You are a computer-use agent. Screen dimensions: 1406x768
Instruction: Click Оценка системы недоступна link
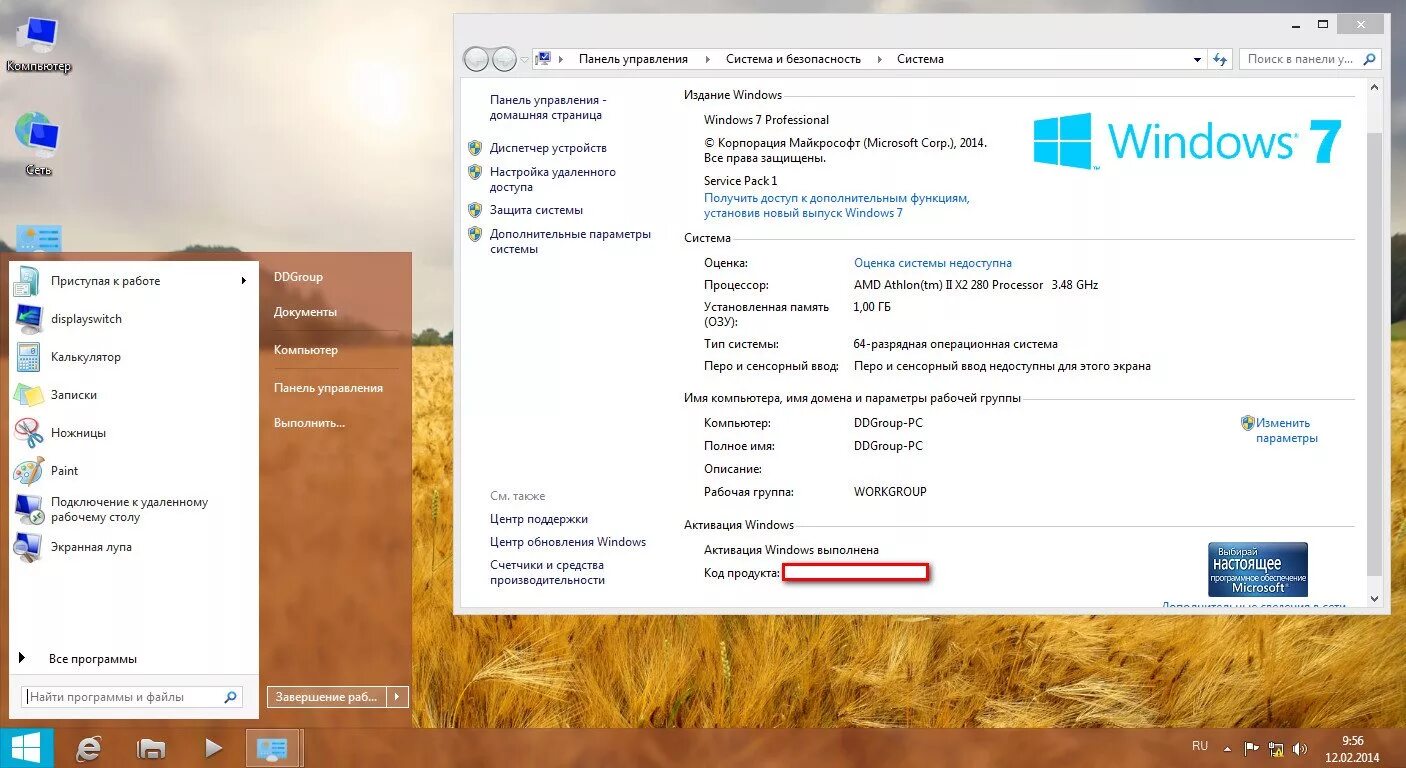click(933, 263)
